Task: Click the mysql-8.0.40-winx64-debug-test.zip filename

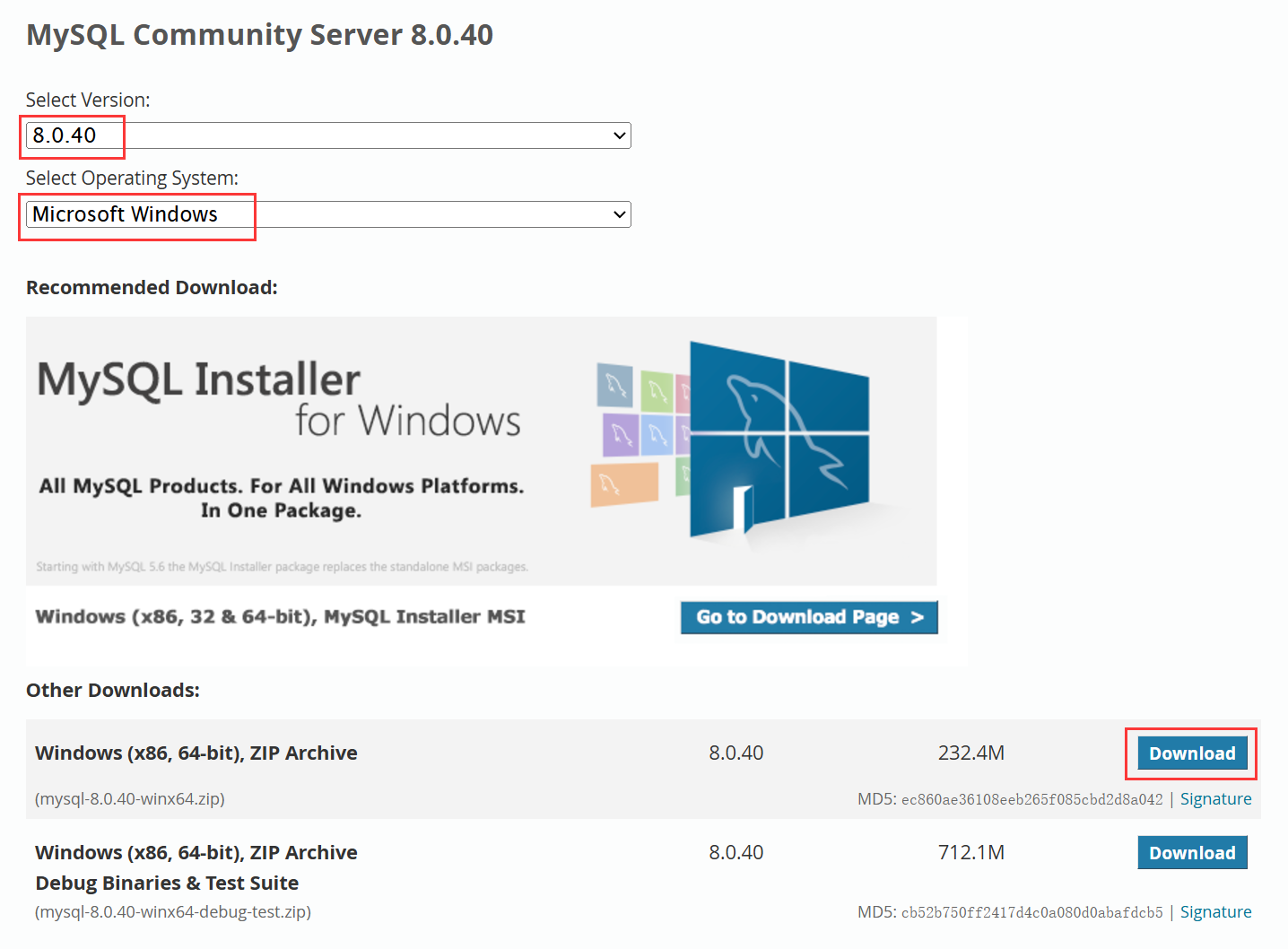Action: [x=173, y=912]
